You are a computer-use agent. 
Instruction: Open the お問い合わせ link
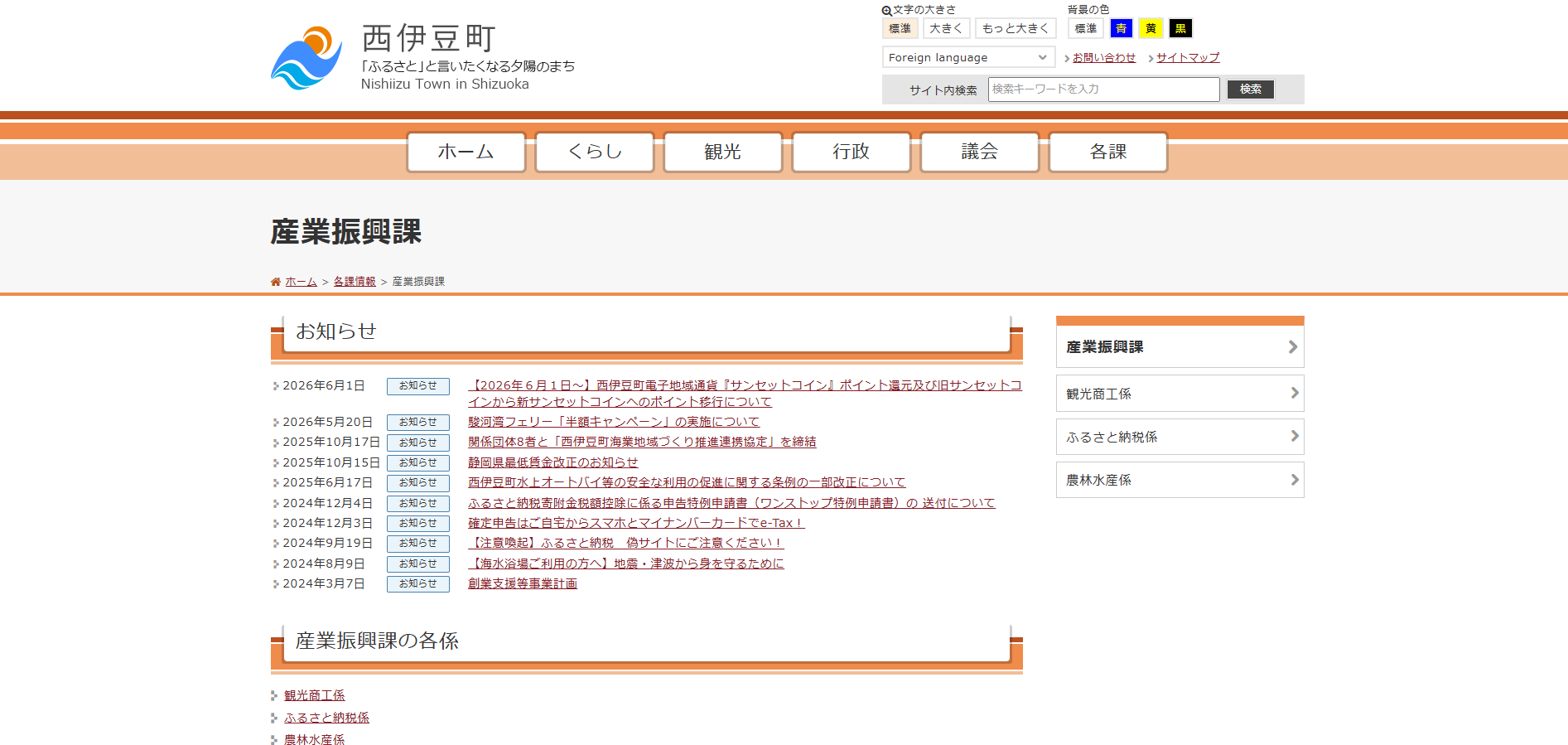(1104, 58)
